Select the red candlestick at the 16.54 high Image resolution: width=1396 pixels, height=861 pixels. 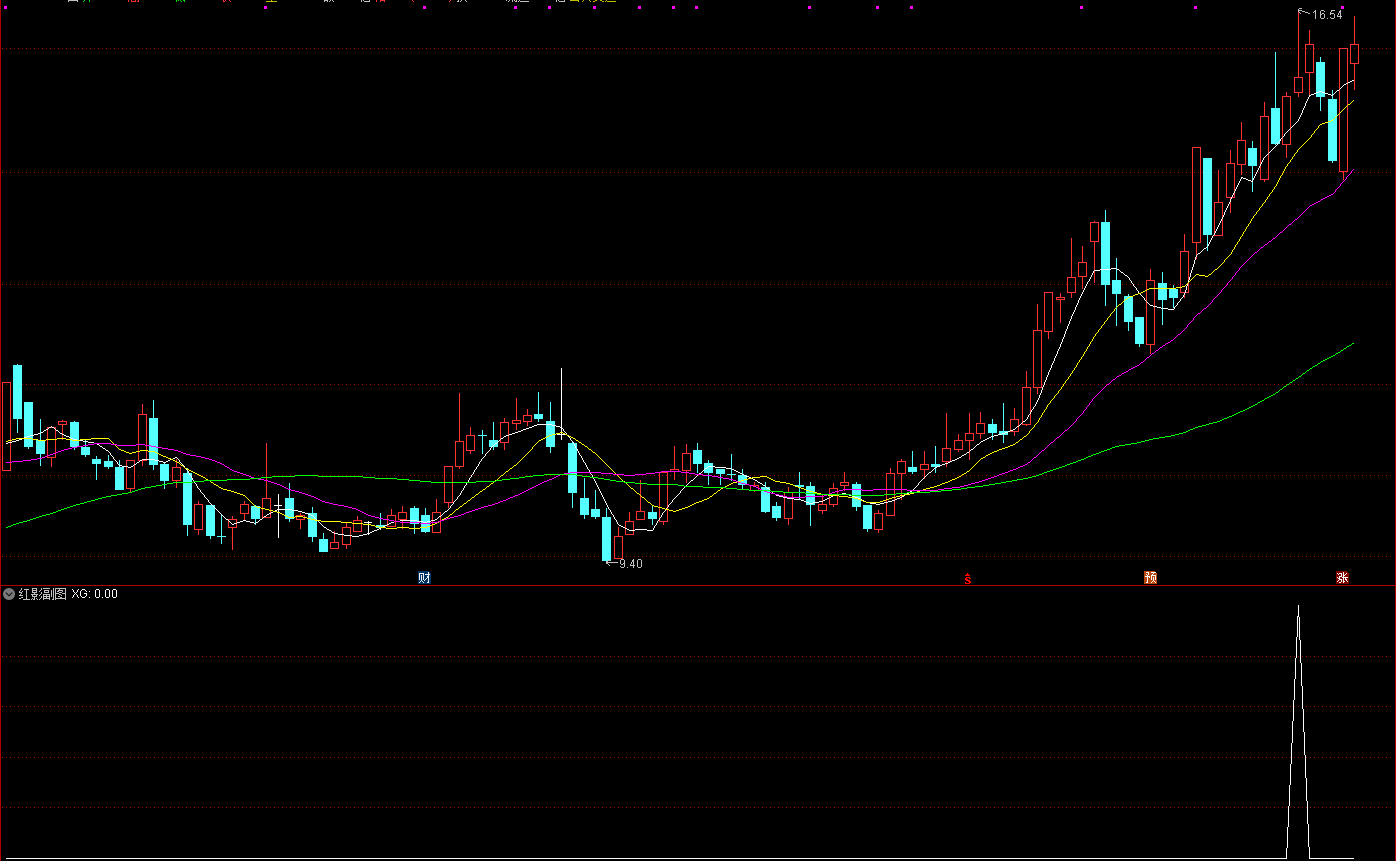1298,84
